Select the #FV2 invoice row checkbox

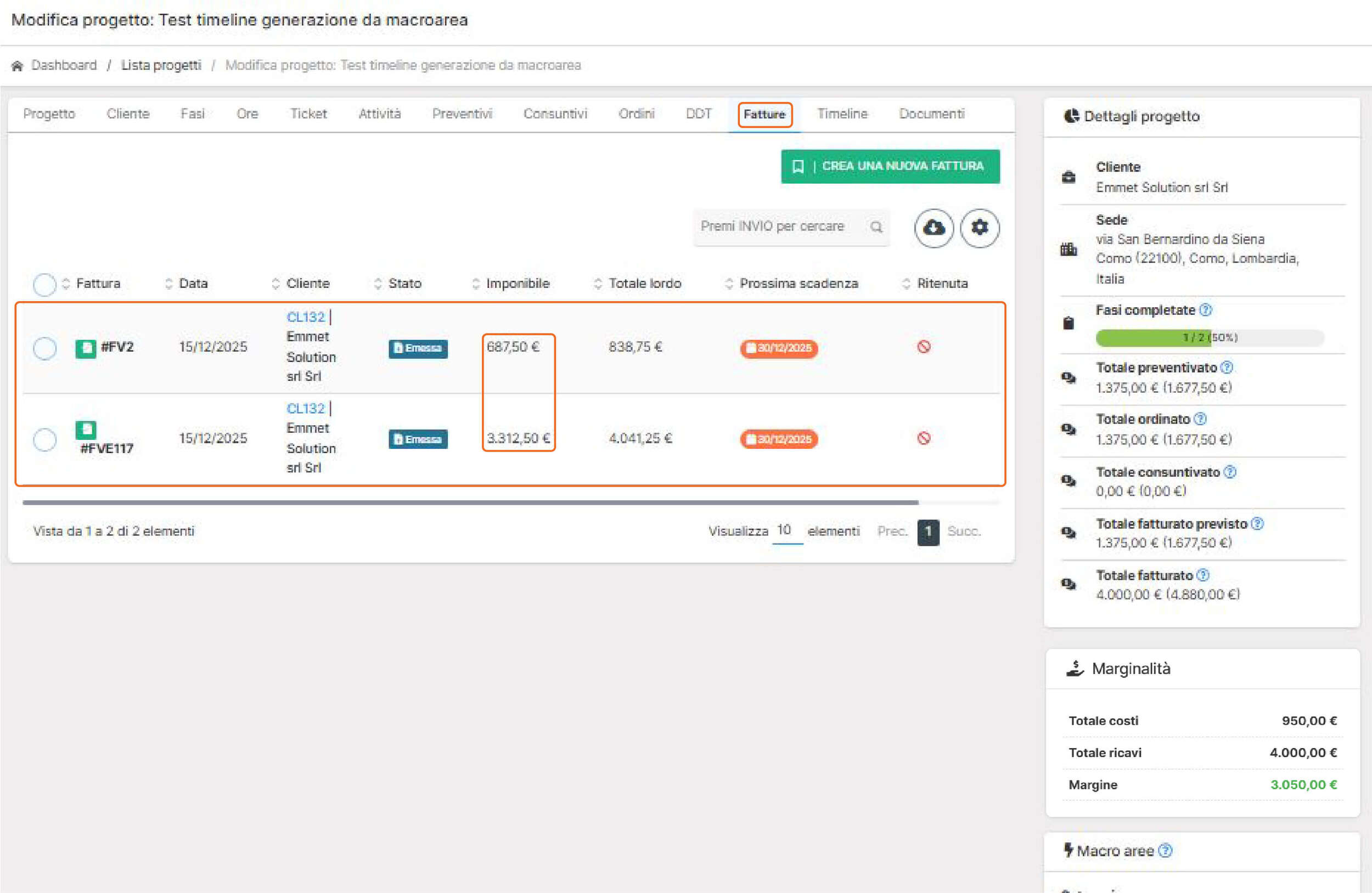[44, 348]
